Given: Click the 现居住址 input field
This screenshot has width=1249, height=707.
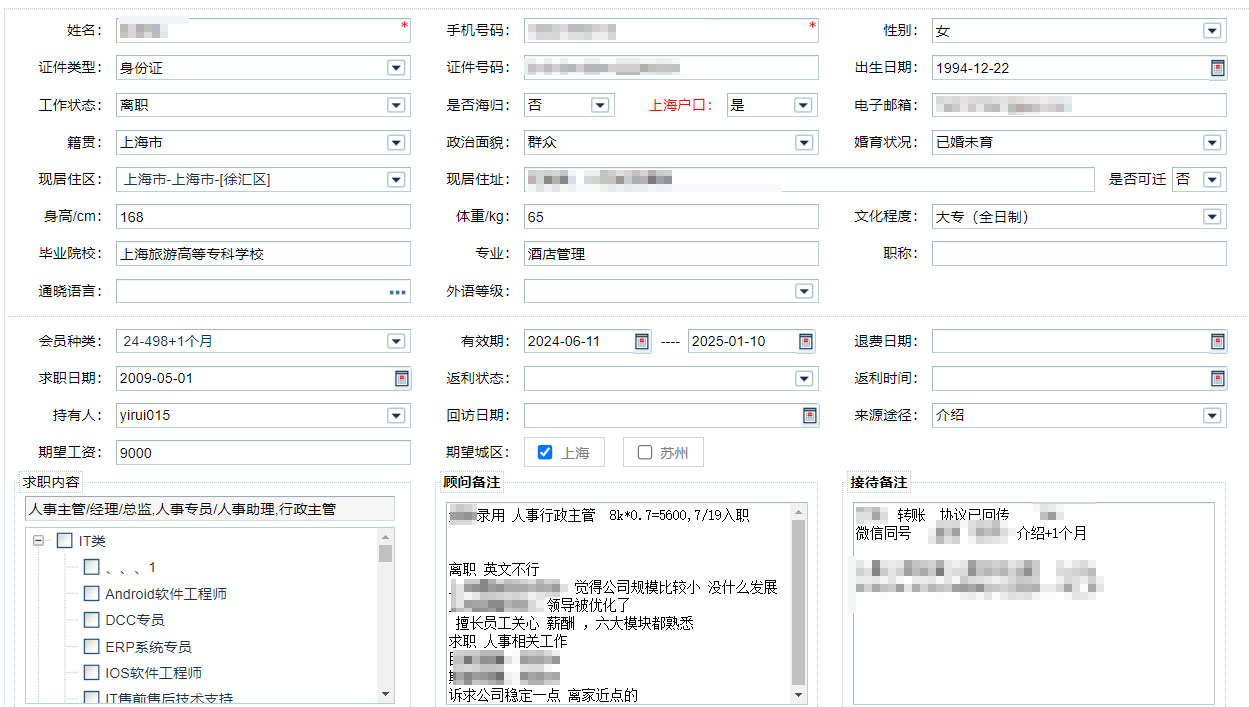Looking at the screenshot, I should coord(809,180).
